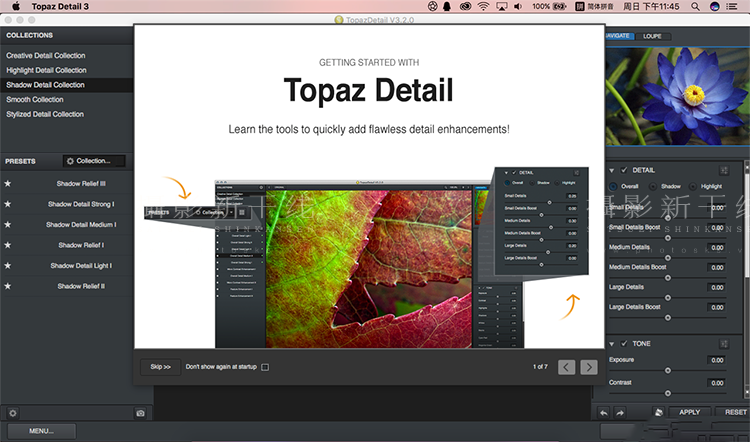750x442 pixels.
Task: Click the Medium Details slider handle
Action: click(668, 258)
